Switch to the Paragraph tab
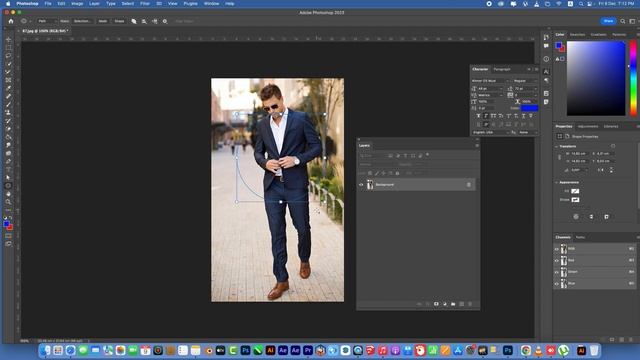 (x=502, y=69)
